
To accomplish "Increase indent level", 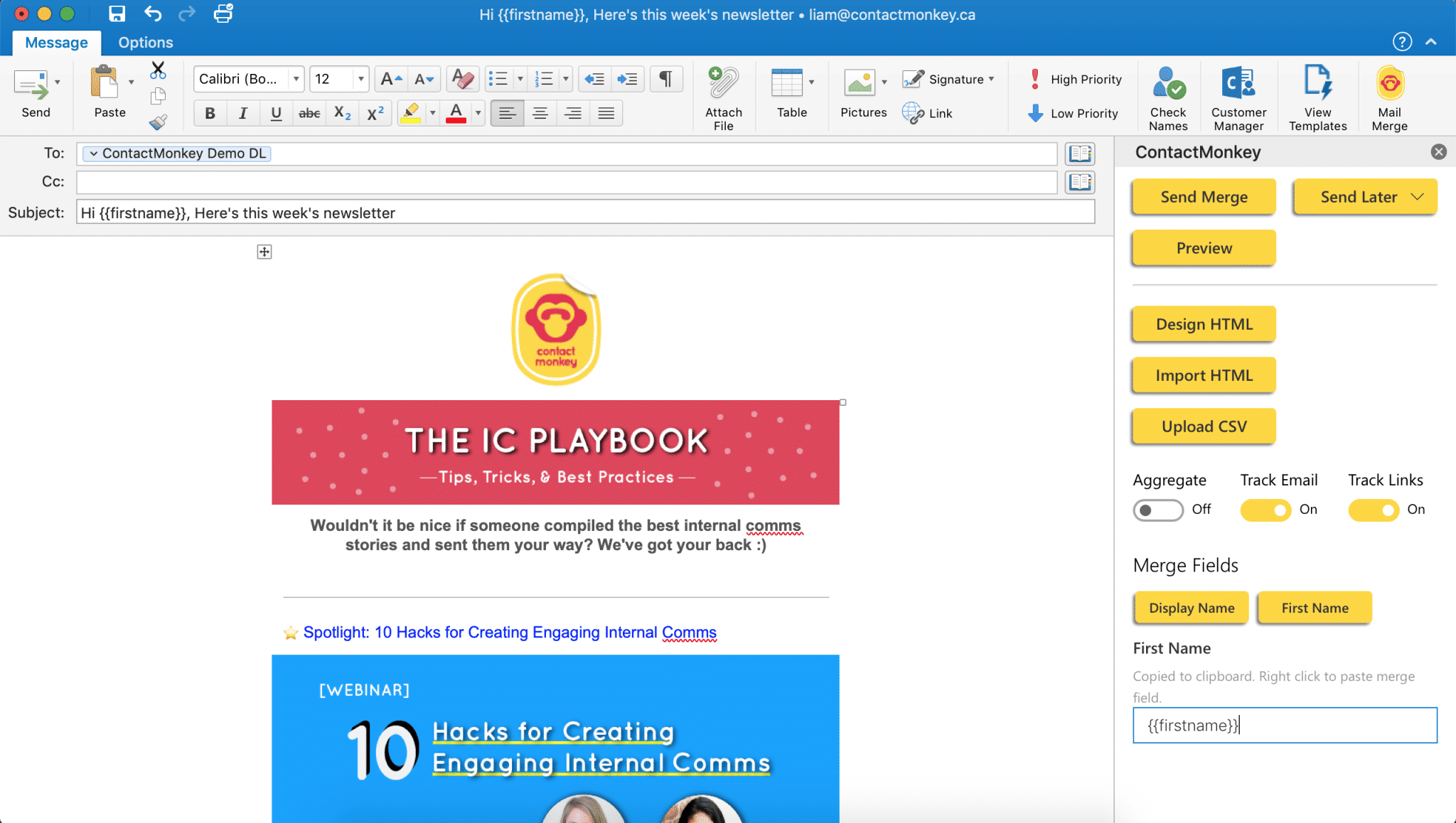I will 627,79.
